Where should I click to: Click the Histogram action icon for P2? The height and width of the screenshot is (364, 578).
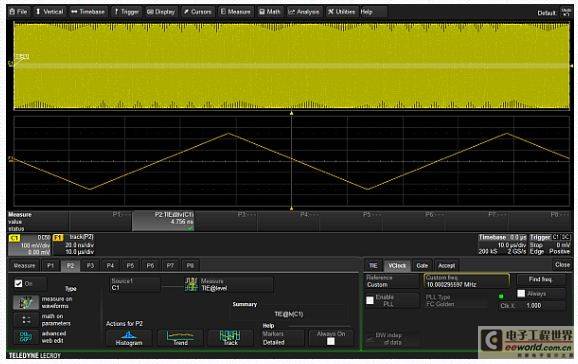click(x=129, y=338)
